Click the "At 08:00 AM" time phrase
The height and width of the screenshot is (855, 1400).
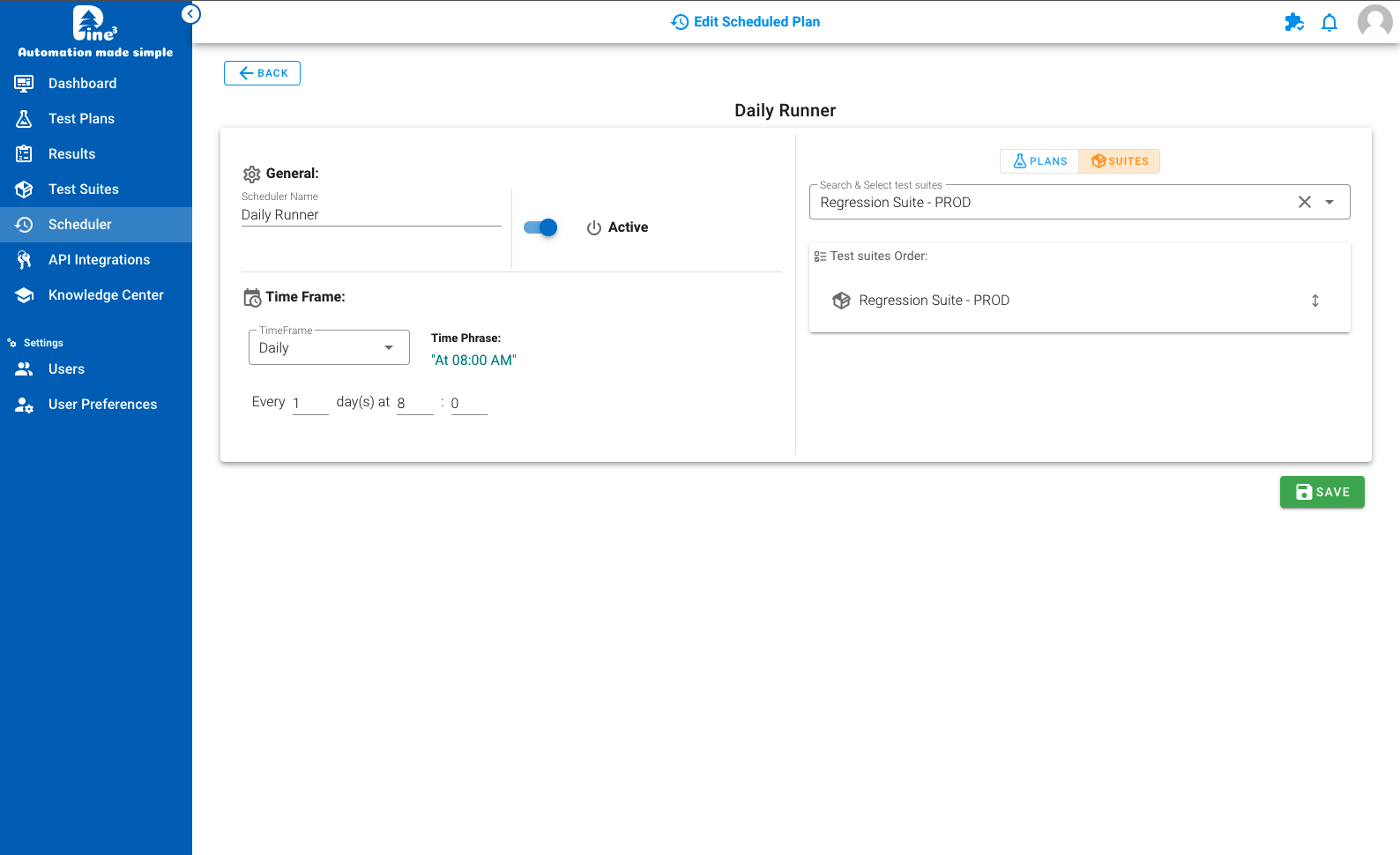tap(473, 360)
